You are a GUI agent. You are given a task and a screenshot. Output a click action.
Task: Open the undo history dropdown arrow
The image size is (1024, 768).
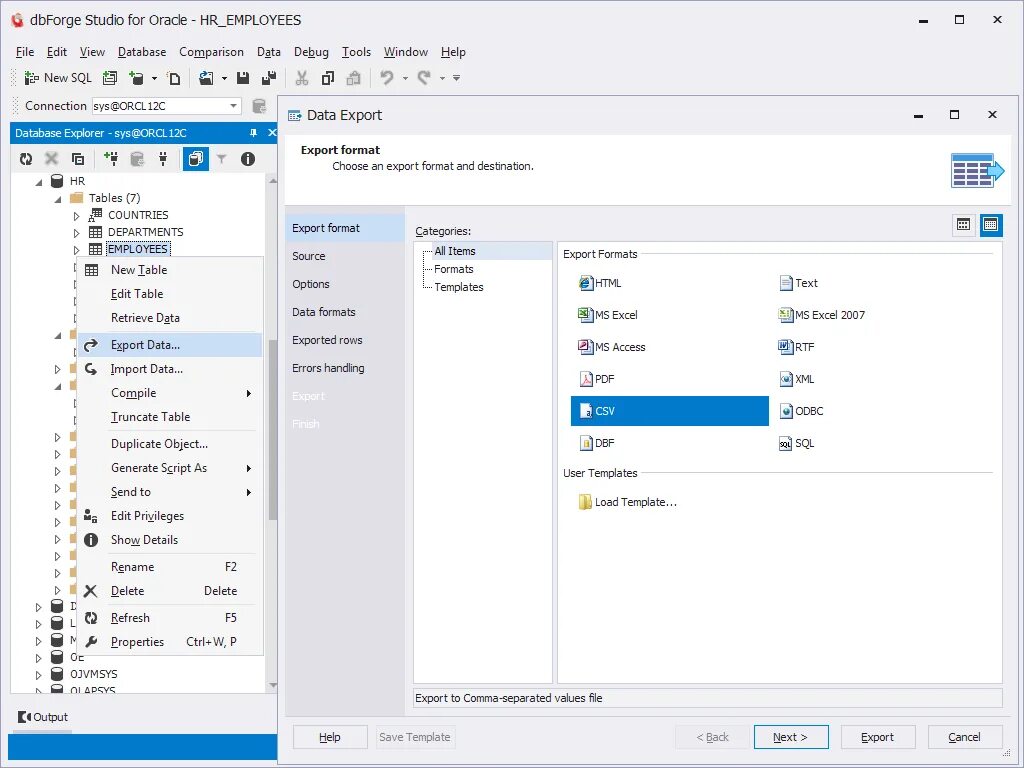tap(405, 78)
